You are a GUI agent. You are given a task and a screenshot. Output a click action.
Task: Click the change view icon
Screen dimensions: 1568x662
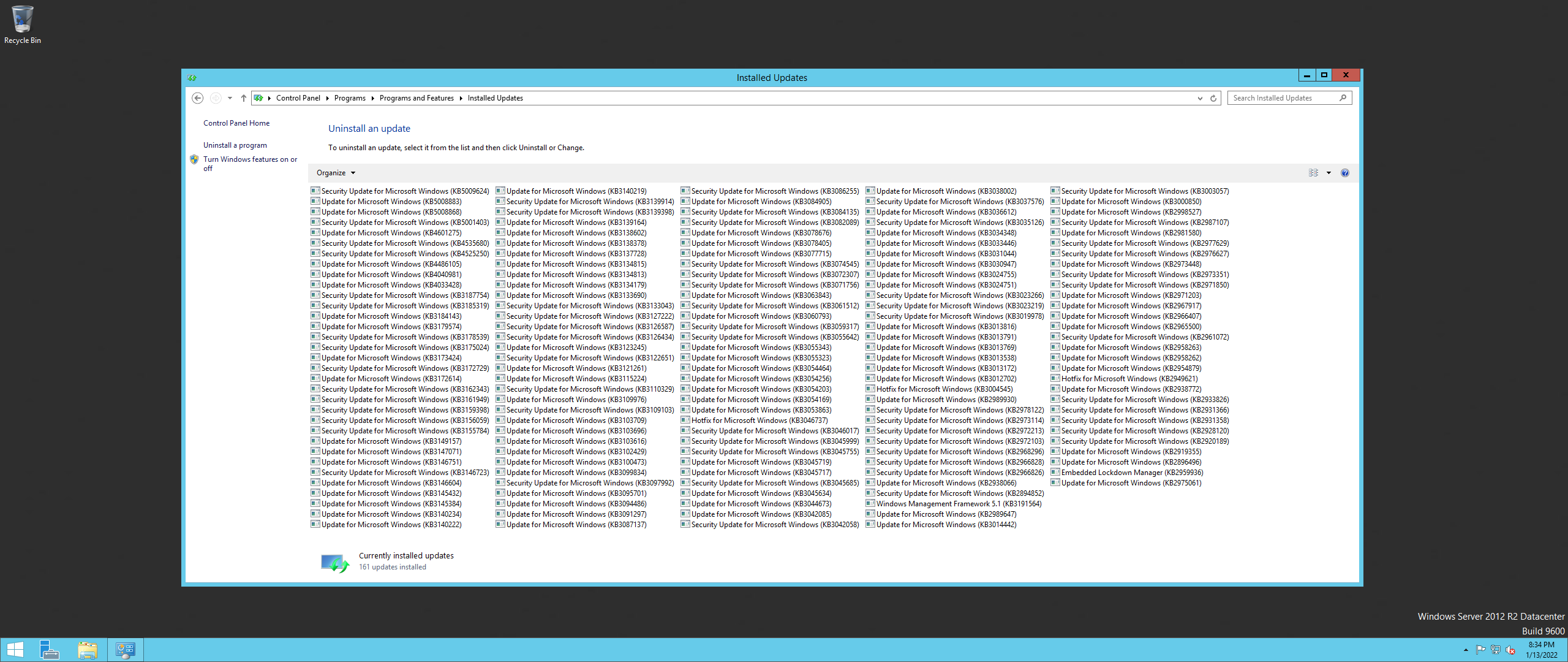tap(1313, 173)
